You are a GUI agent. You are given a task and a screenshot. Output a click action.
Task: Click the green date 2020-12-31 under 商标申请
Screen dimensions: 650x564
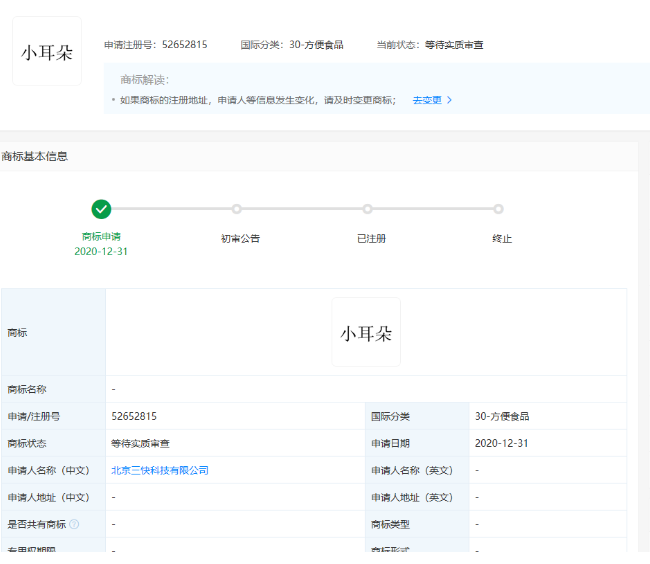coord(101,252)
